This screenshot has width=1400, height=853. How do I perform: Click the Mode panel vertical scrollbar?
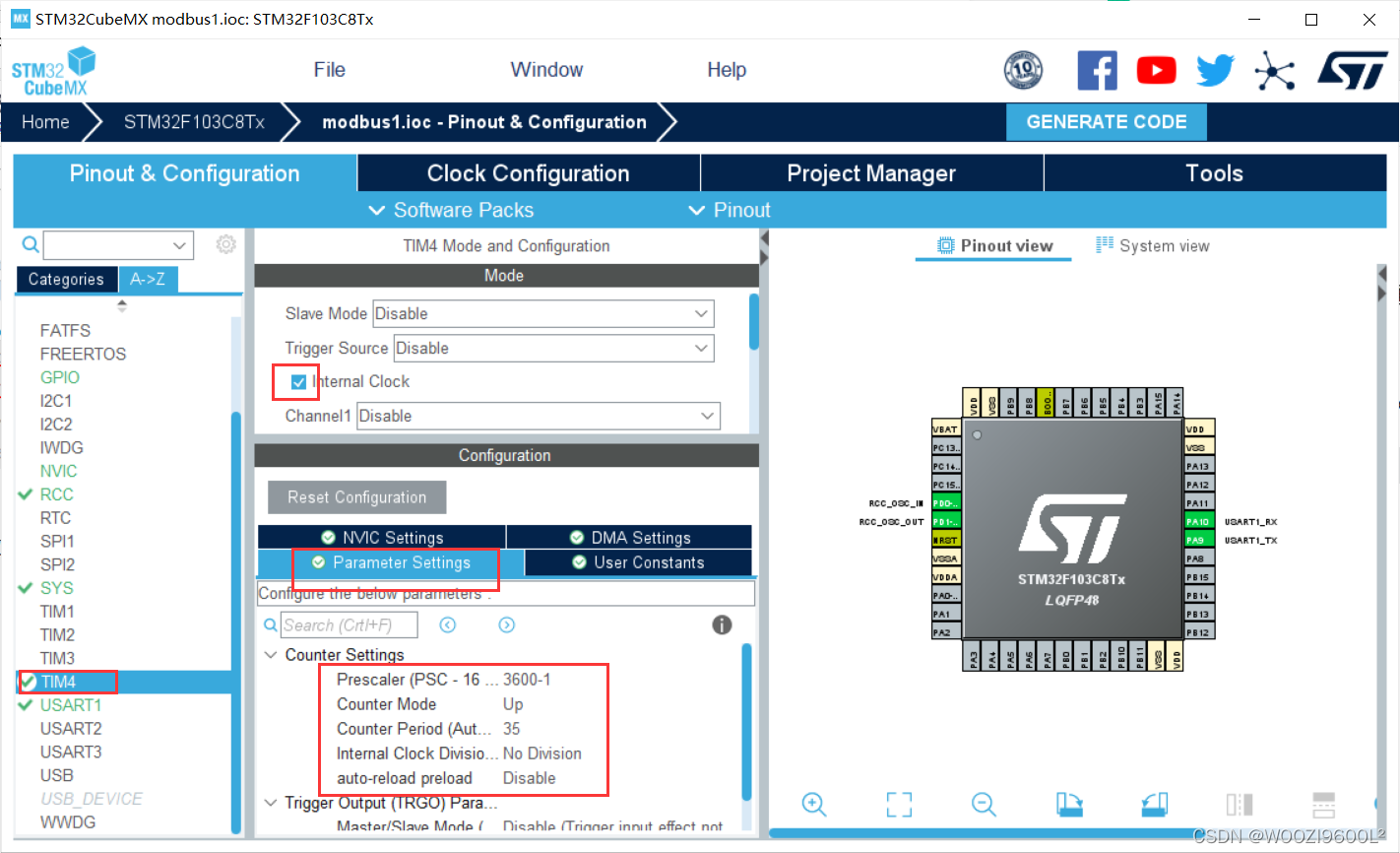(754, 322)
